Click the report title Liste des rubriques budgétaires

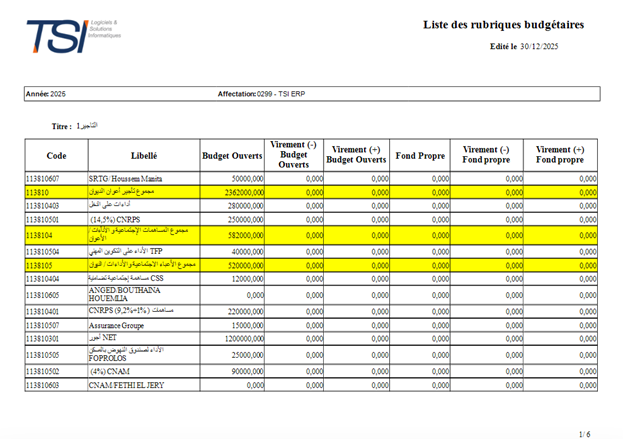(x=503, y=25)
